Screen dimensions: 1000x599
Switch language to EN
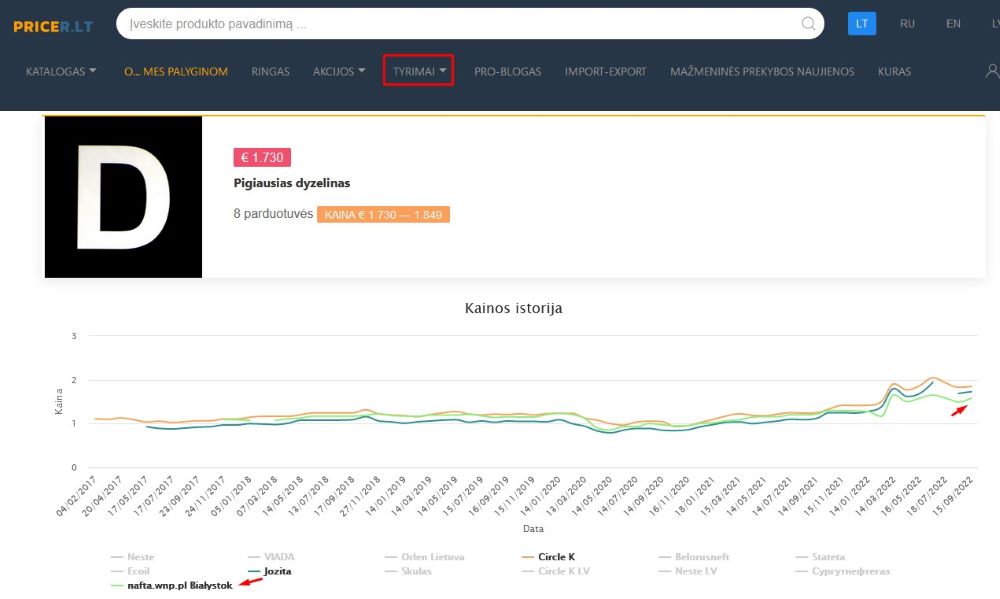[x=953, y=24]
